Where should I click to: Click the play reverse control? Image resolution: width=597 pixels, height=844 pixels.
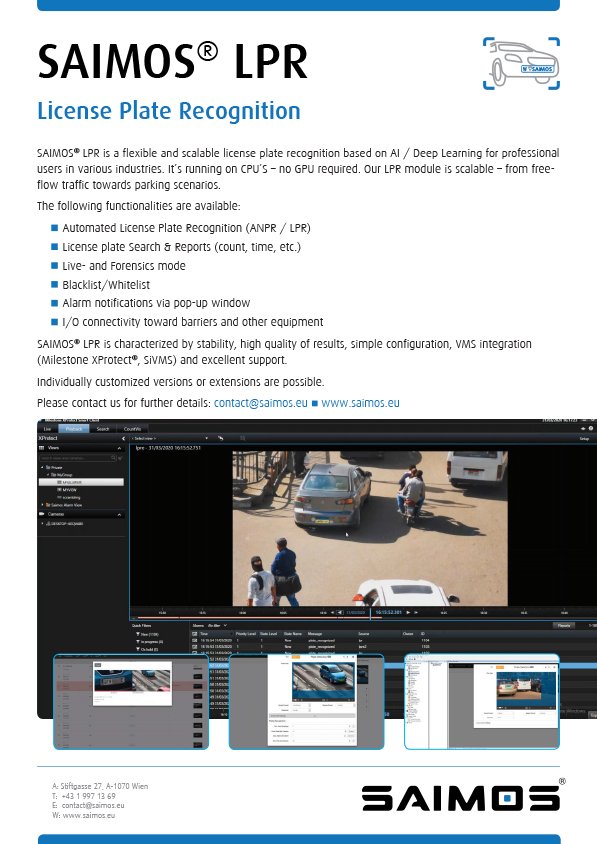[340, 613]
